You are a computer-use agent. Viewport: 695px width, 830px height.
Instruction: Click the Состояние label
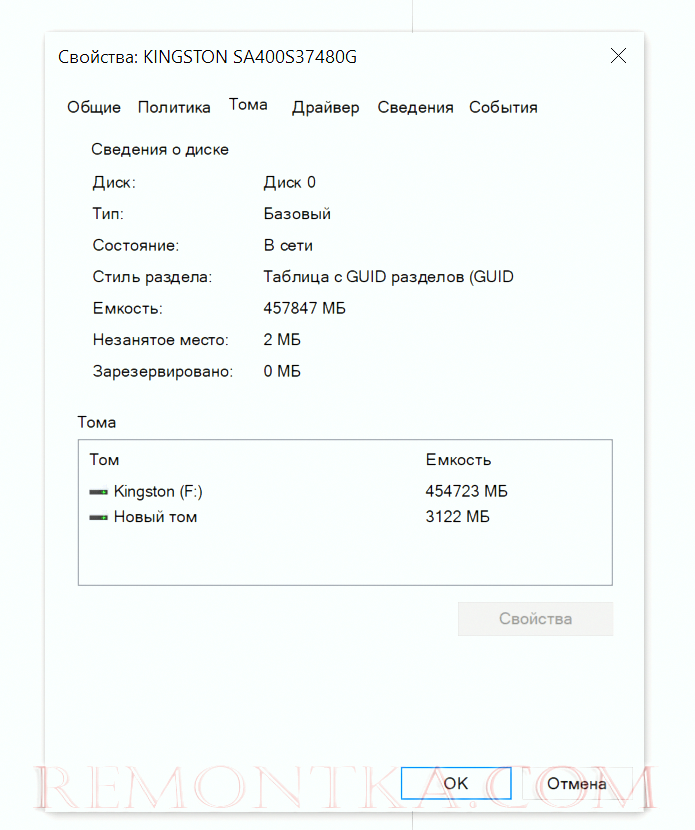click(136, 246)
